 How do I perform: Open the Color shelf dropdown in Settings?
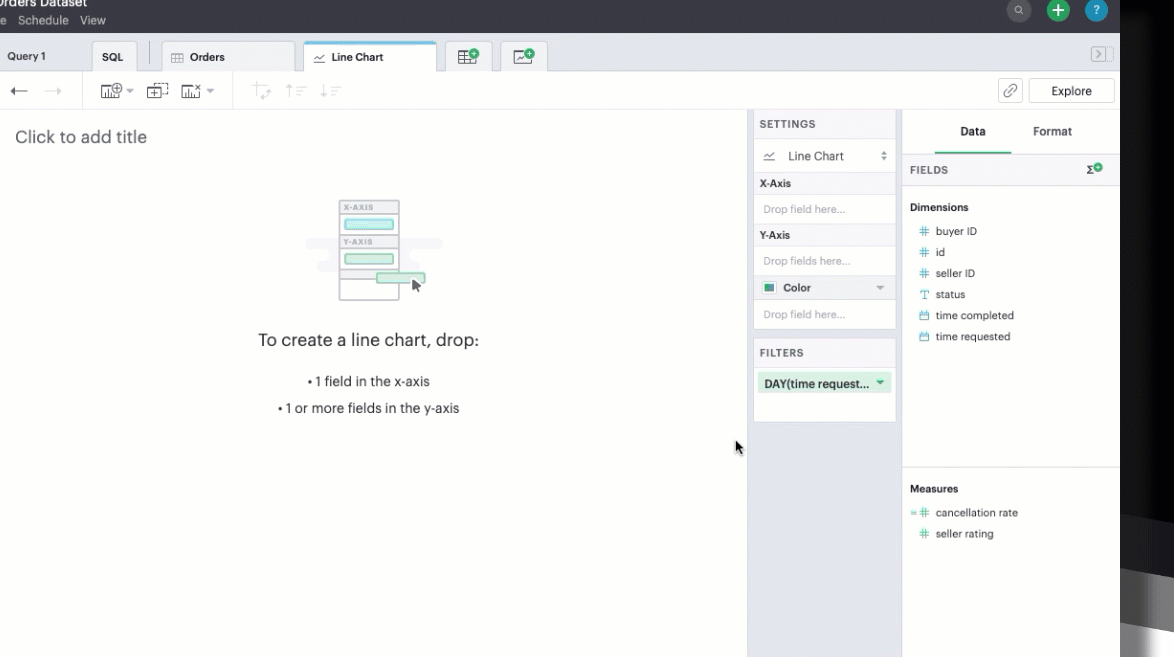point(879,287)
